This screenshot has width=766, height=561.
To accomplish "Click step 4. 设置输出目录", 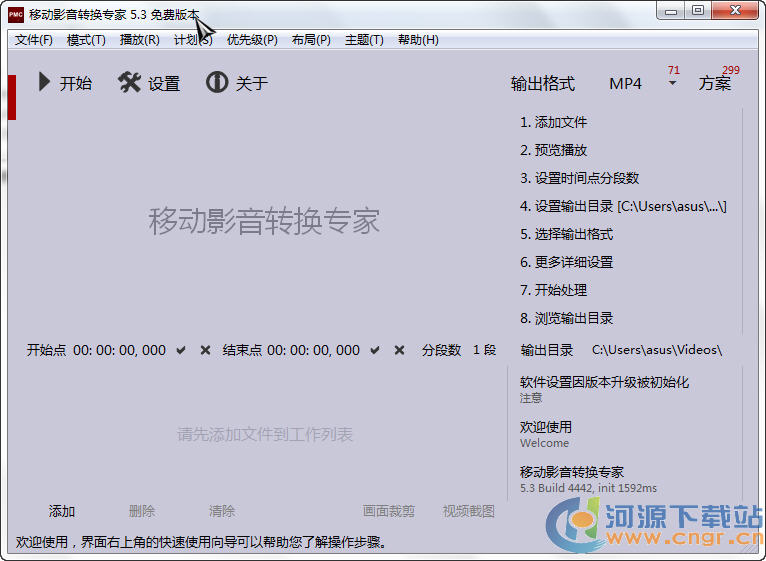I will click(623, 206).
